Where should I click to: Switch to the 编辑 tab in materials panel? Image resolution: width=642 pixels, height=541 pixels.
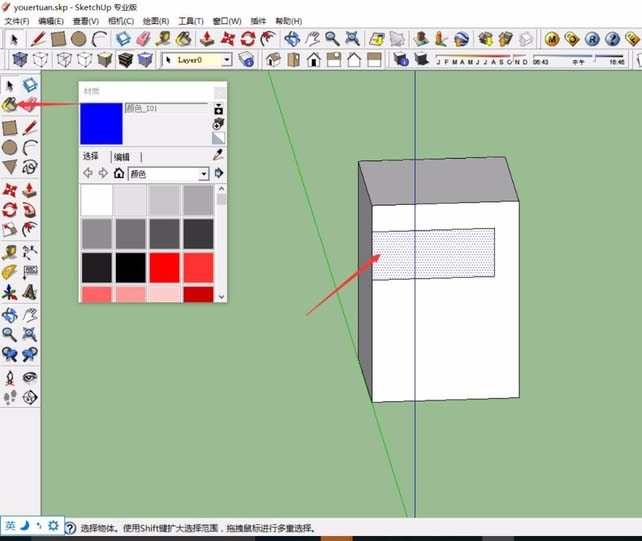coord(121,157)
